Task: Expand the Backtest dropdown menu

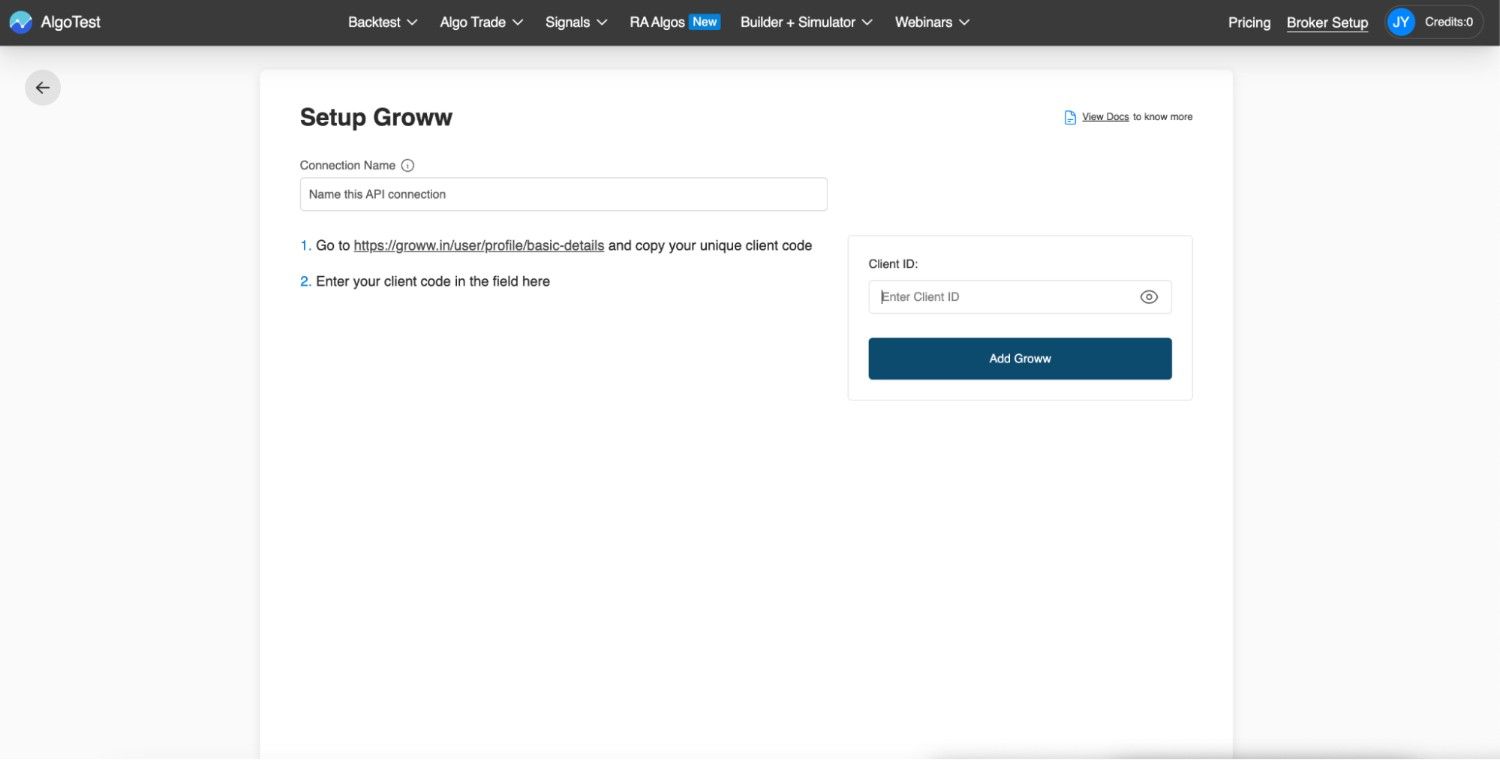Action: coord(383,22)
